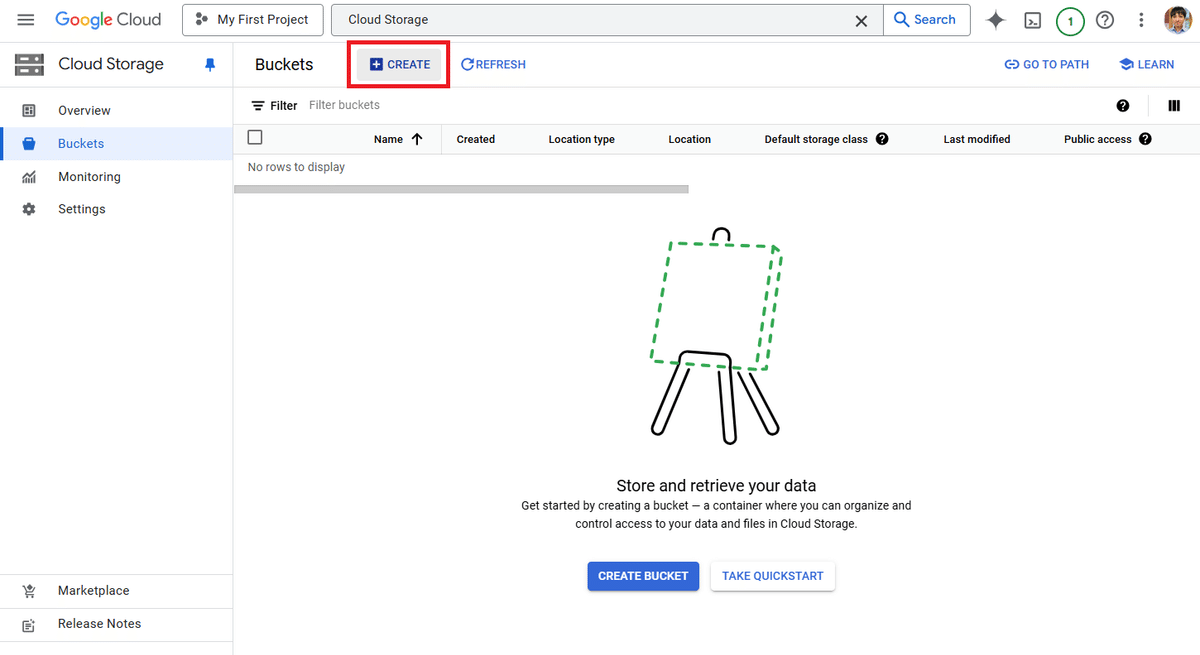Click the Google Cloud logo
The width and height of the screenshot is (1200, 655).
click(x=108, y=20)
